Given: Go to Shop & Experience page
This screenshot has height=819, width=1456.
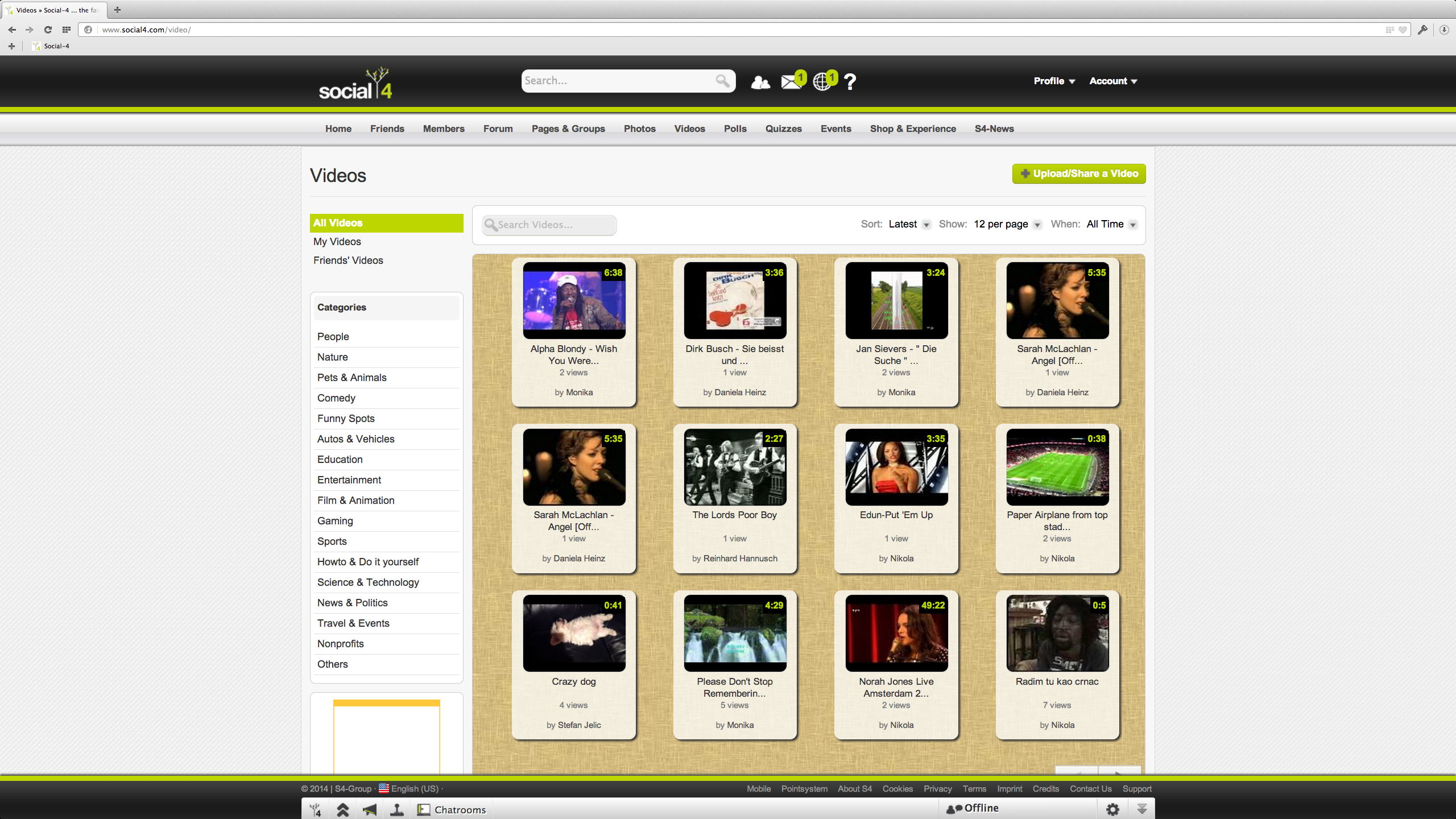Looking at the screenshot, I should (x=913, y=129).
